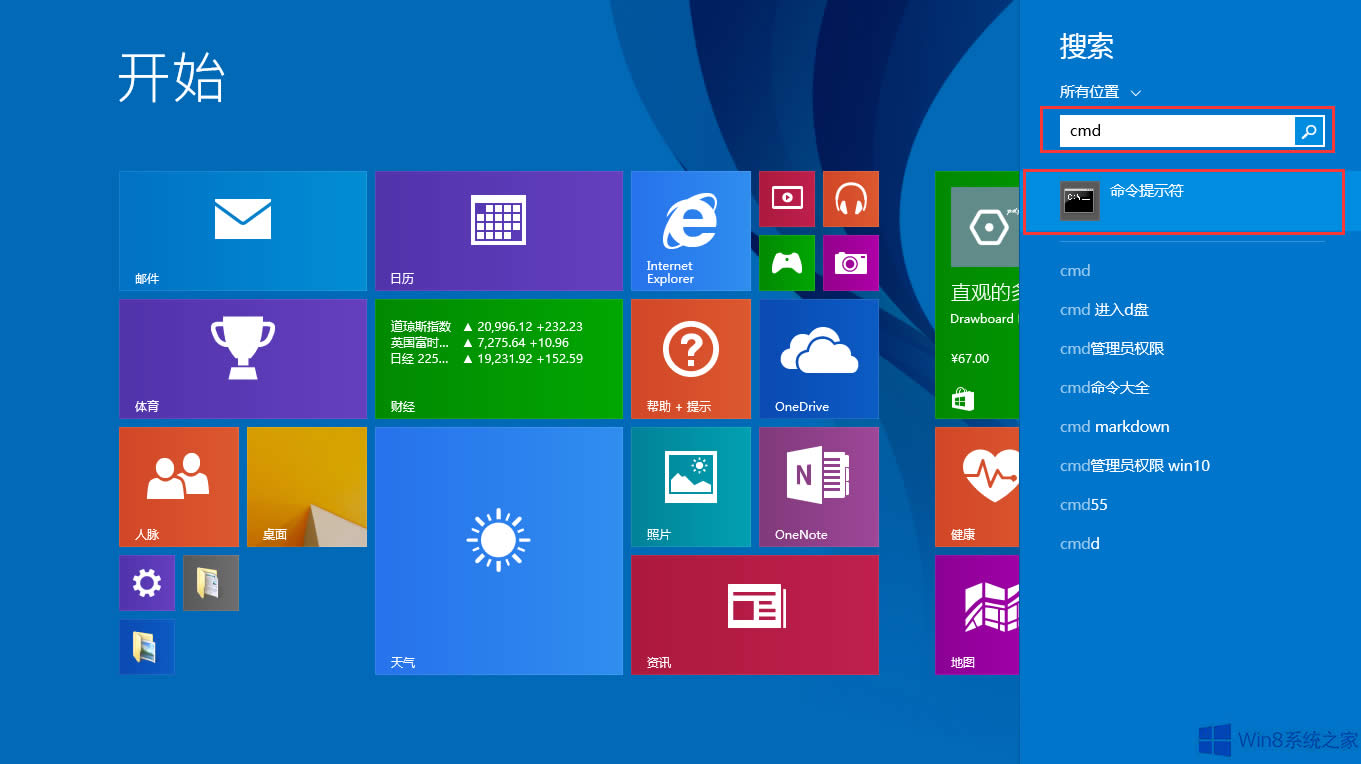
Task: Click the magnifier search button
Action: click(1308, 130)
